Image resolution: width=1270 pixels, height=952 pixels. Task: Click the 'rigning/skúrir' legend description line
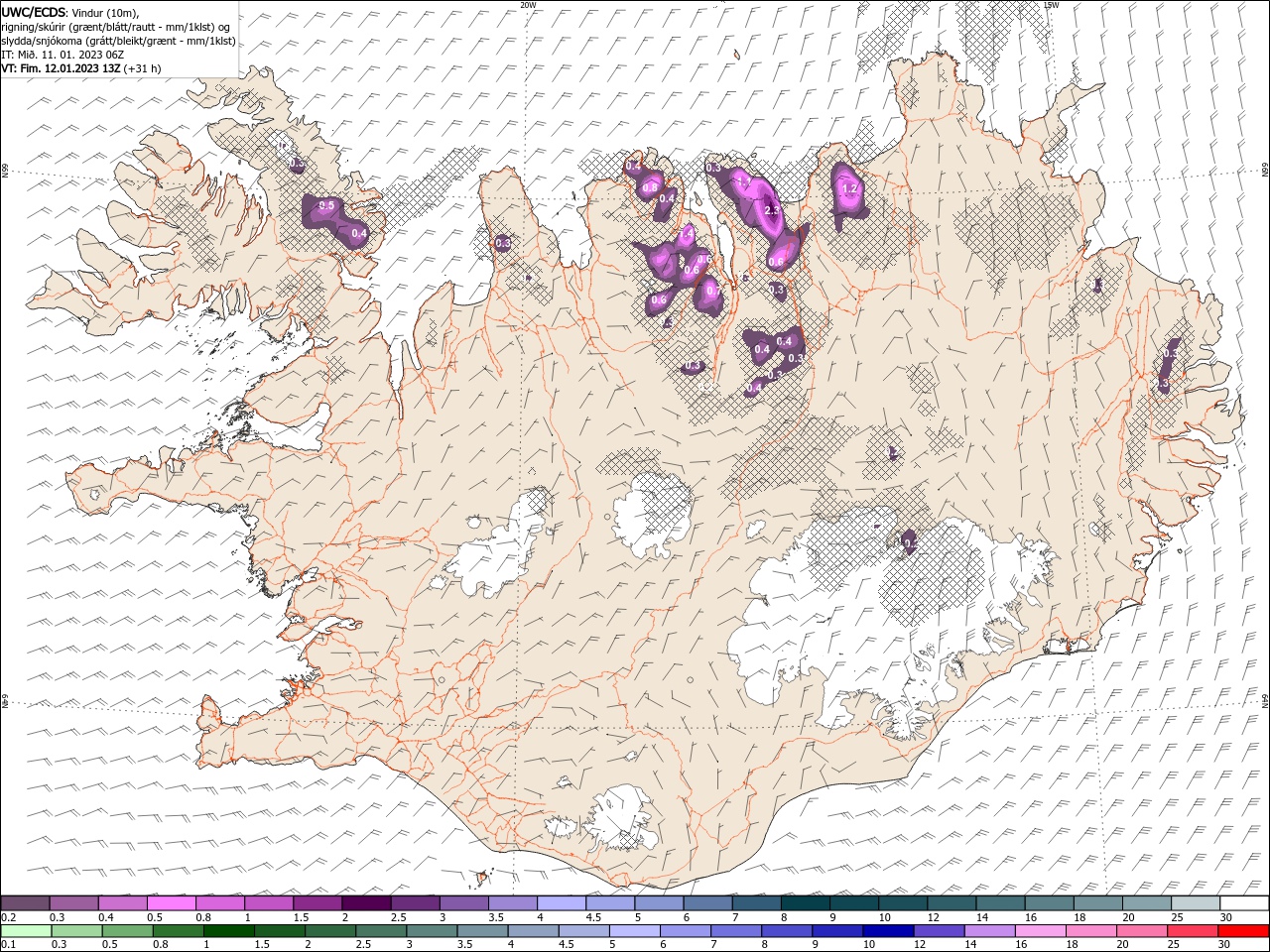pos(115,27)
